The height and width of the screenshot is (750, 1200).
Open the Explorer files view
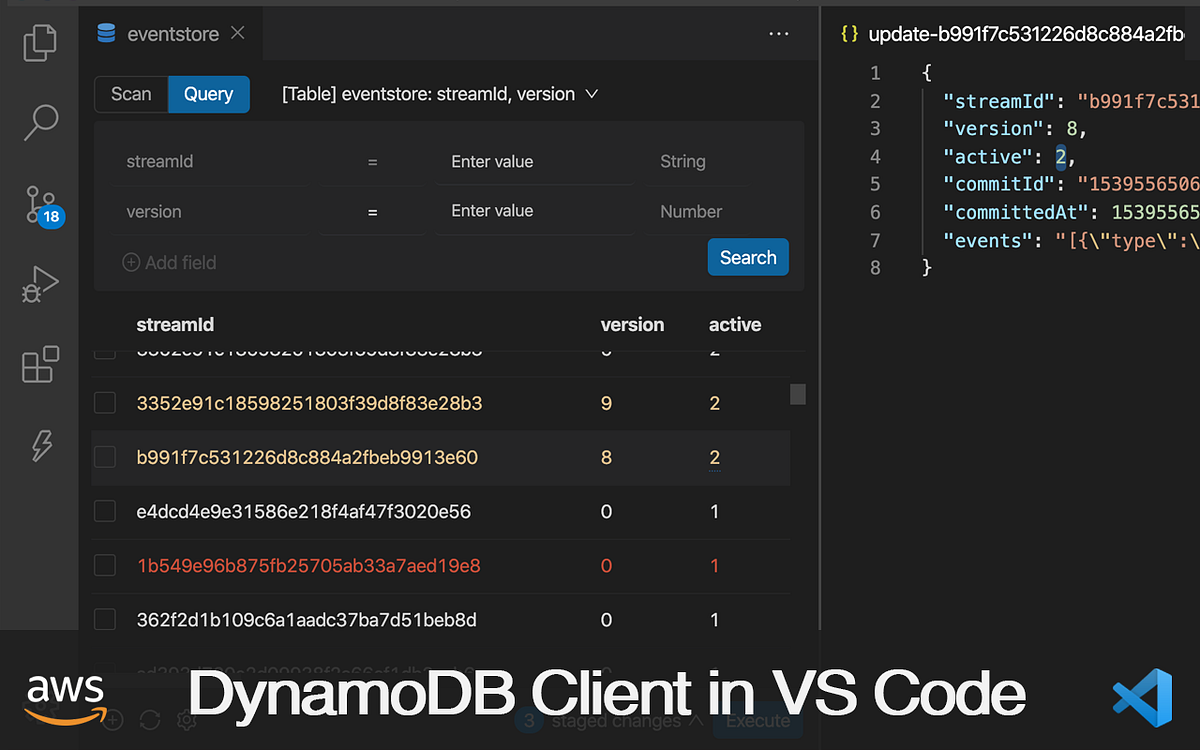click(x=41, y=42)
